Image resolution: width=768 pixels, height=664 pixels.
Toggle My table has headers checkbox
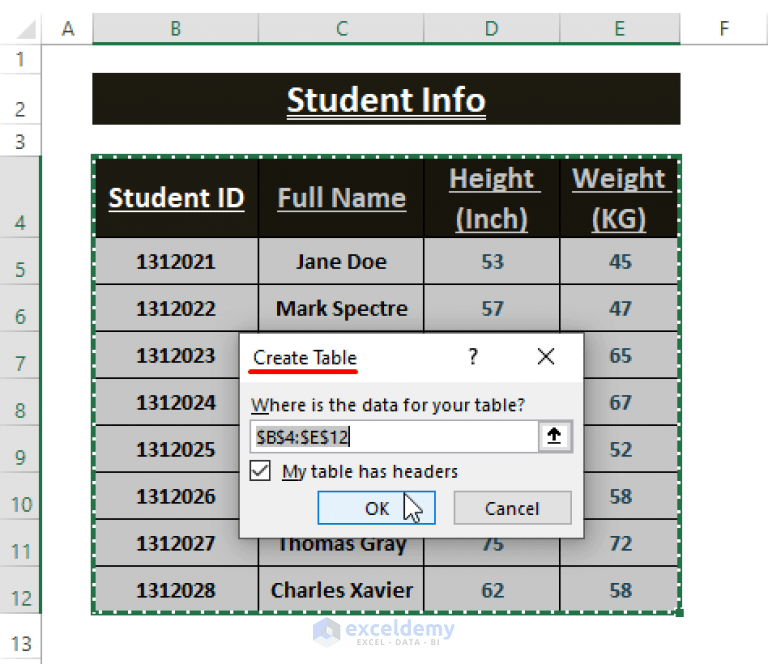pyautogui.click(x=260, y=471)
